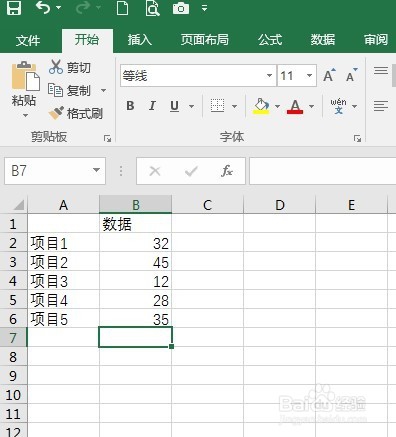
Task: Click 剪切 cut button
Action: click(70, 68)
